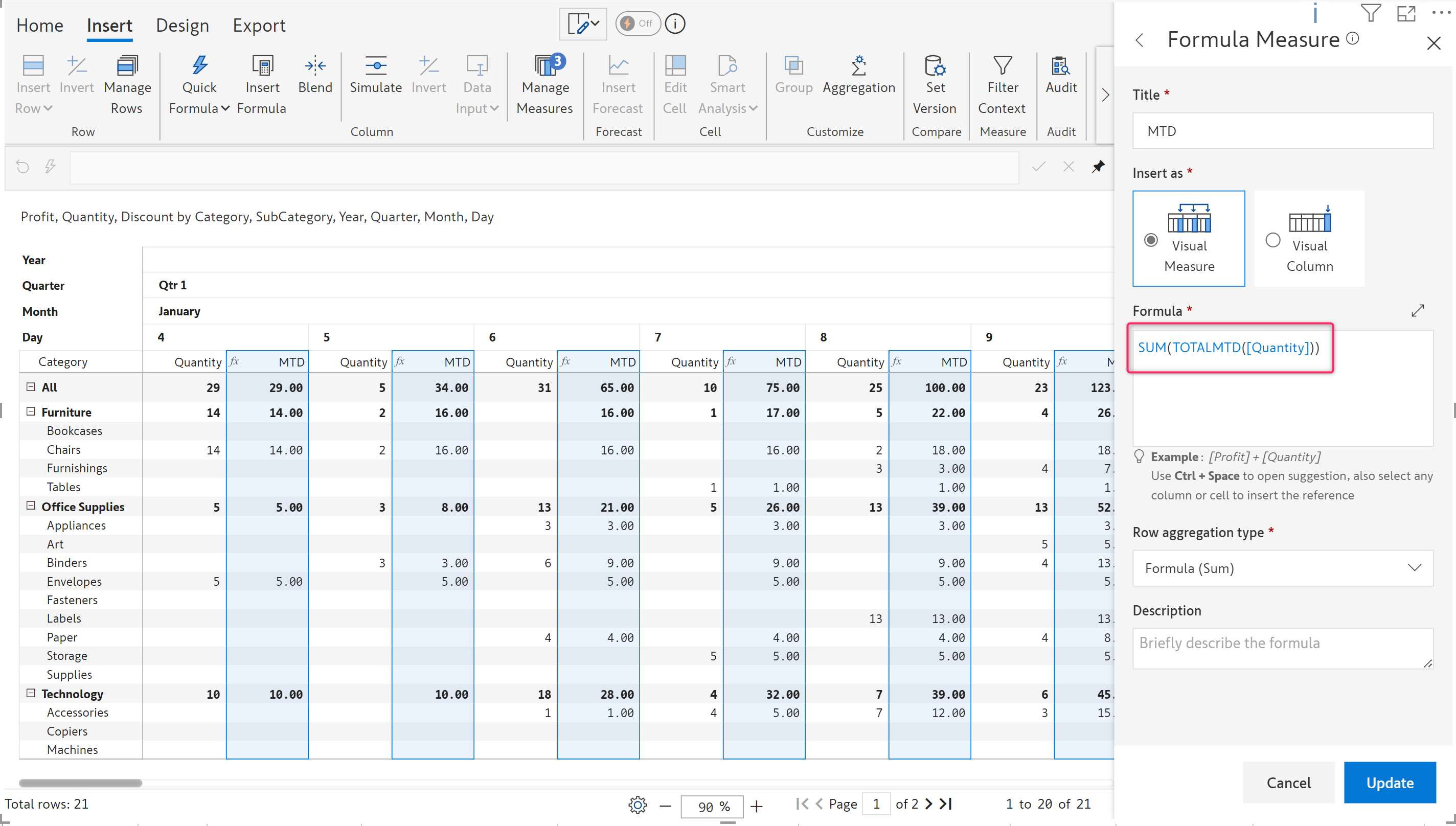Expand the formula editor with the arrow icon
The image size is (1456, 826).
click(x=1418, y=311)
